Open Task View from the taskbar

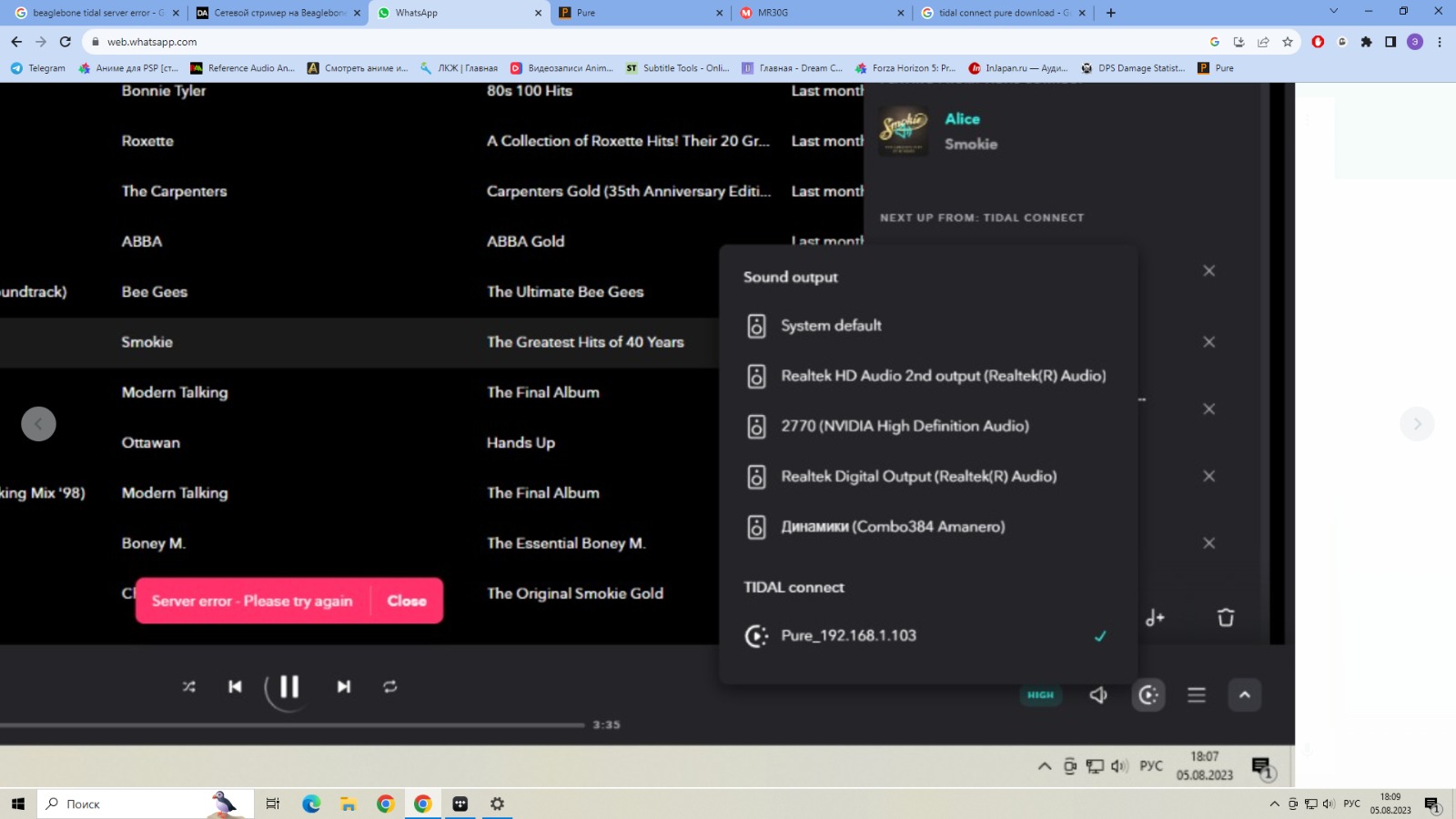tap(272, 804)
